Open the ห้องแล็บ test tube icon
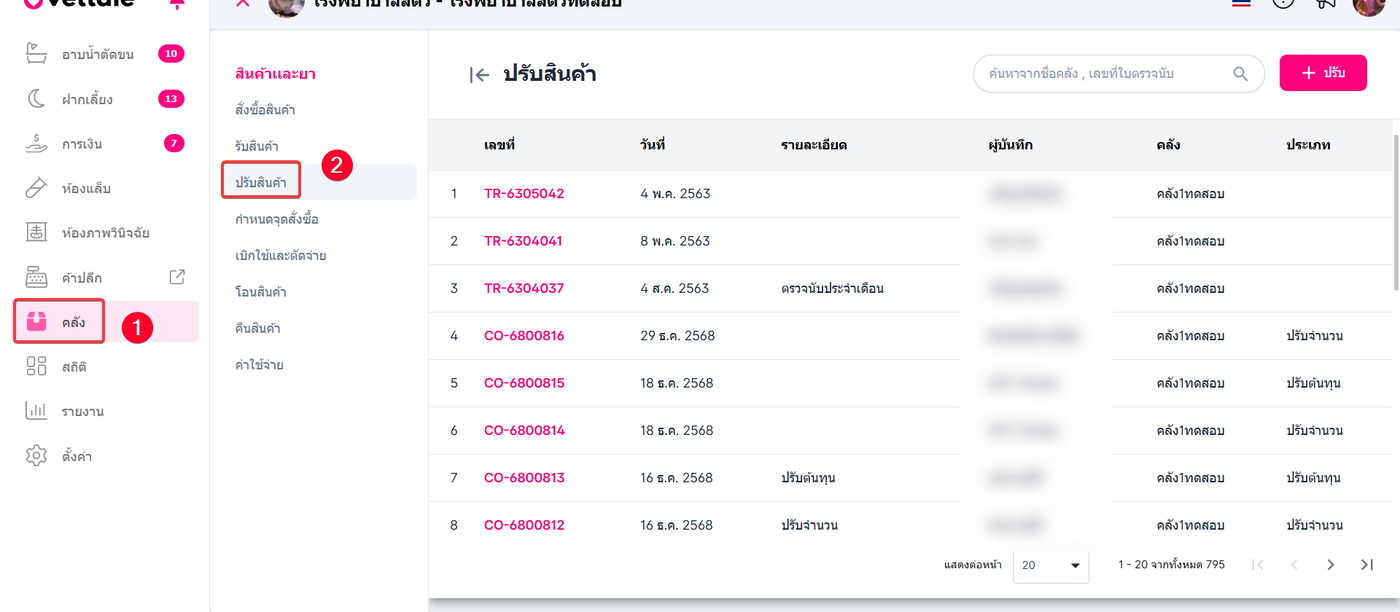The height and width of the screenshot is (612, 1400). [x=37, y=188]
